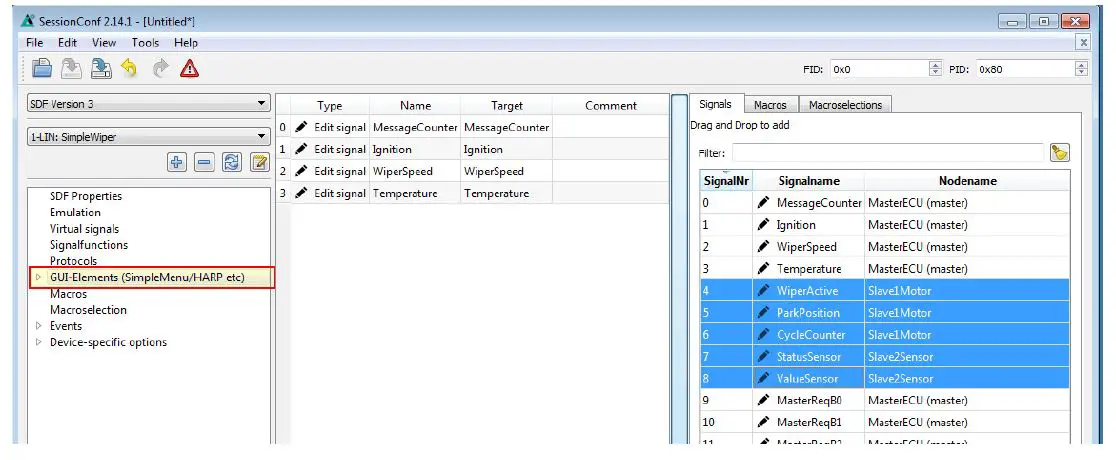Select Virtual signals in the tree
Screen dimensions: 1116x460
pyautogui.click(x=84, y=229)
